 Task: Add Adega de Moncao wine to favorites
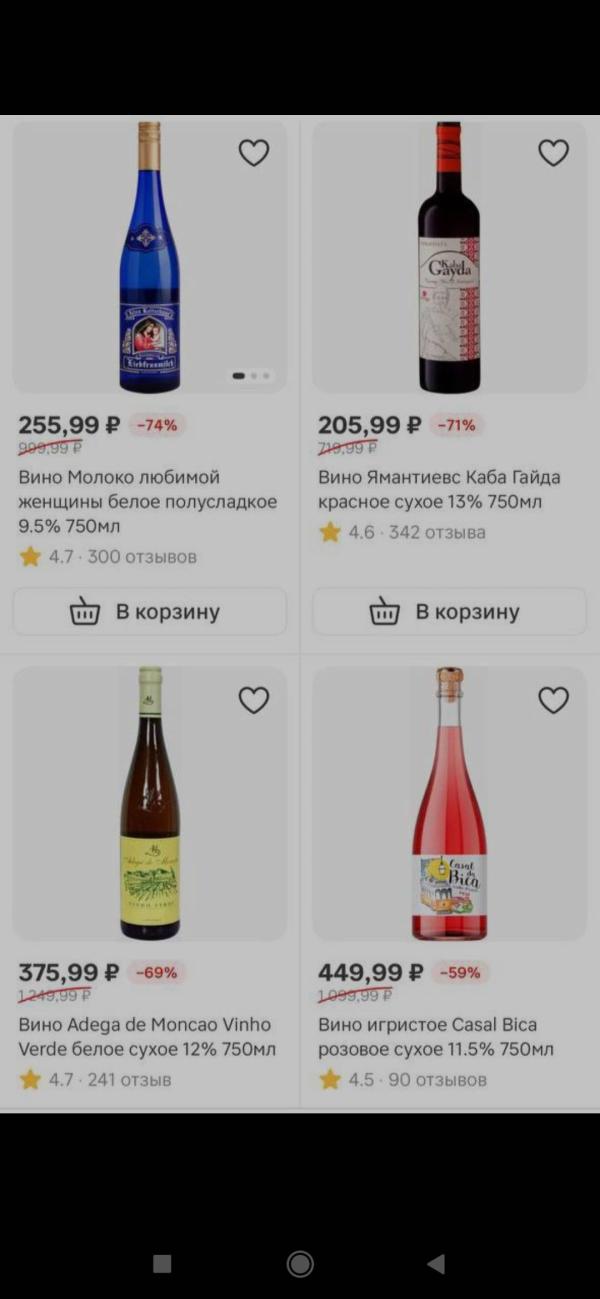254,700
